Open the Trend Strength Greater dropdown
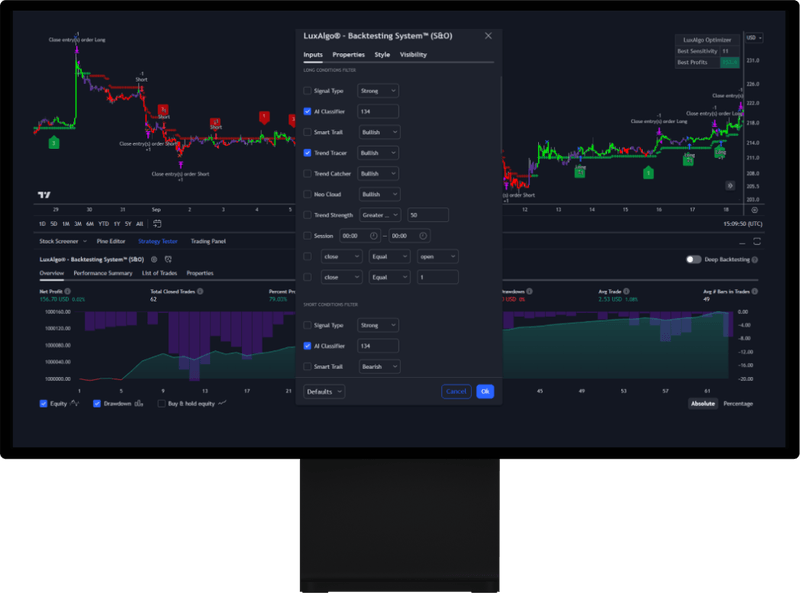This screenshot has height=593, width=800. point(380,215)
